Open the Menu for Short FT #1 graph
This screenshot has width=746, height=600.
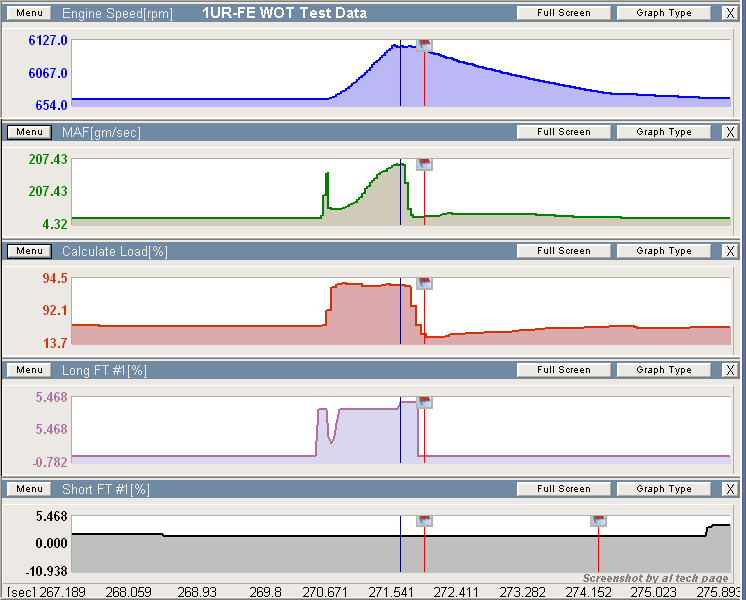29,489
